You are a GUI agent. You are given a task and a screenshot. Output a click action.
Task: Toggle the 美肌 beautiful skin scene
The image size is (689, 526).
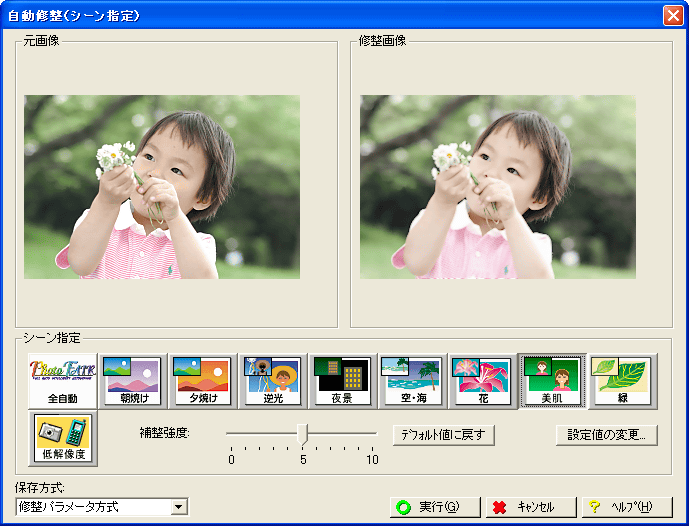point(552,381)
